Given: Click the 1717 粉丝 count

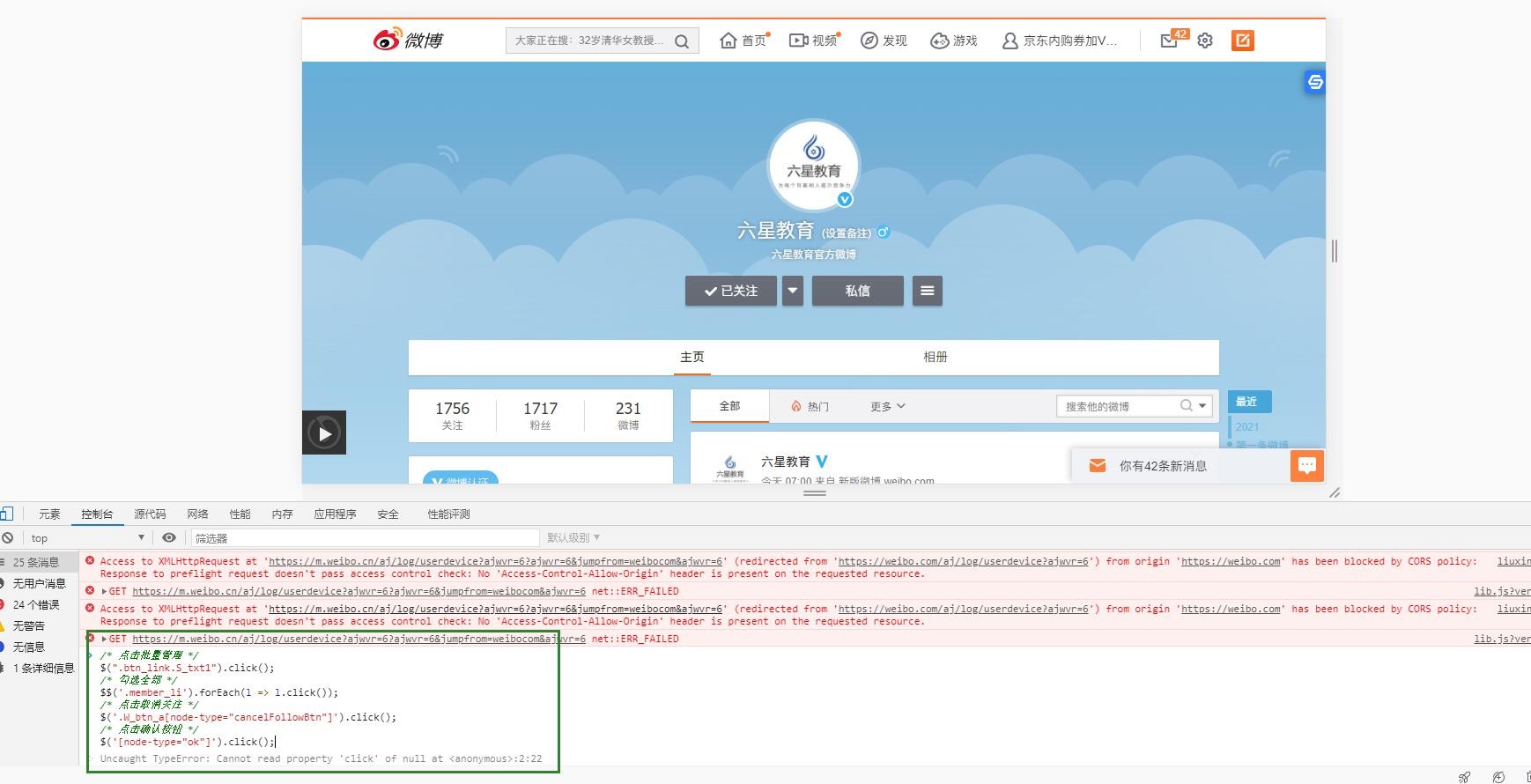Looking at the screenshot, I should pyautogui.click(x=540, y=415).
